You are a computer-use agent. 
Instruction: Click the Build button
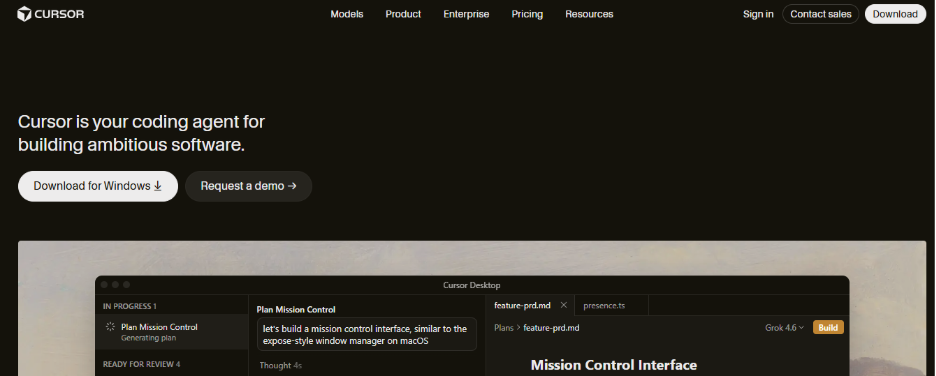tap(828, 328)
